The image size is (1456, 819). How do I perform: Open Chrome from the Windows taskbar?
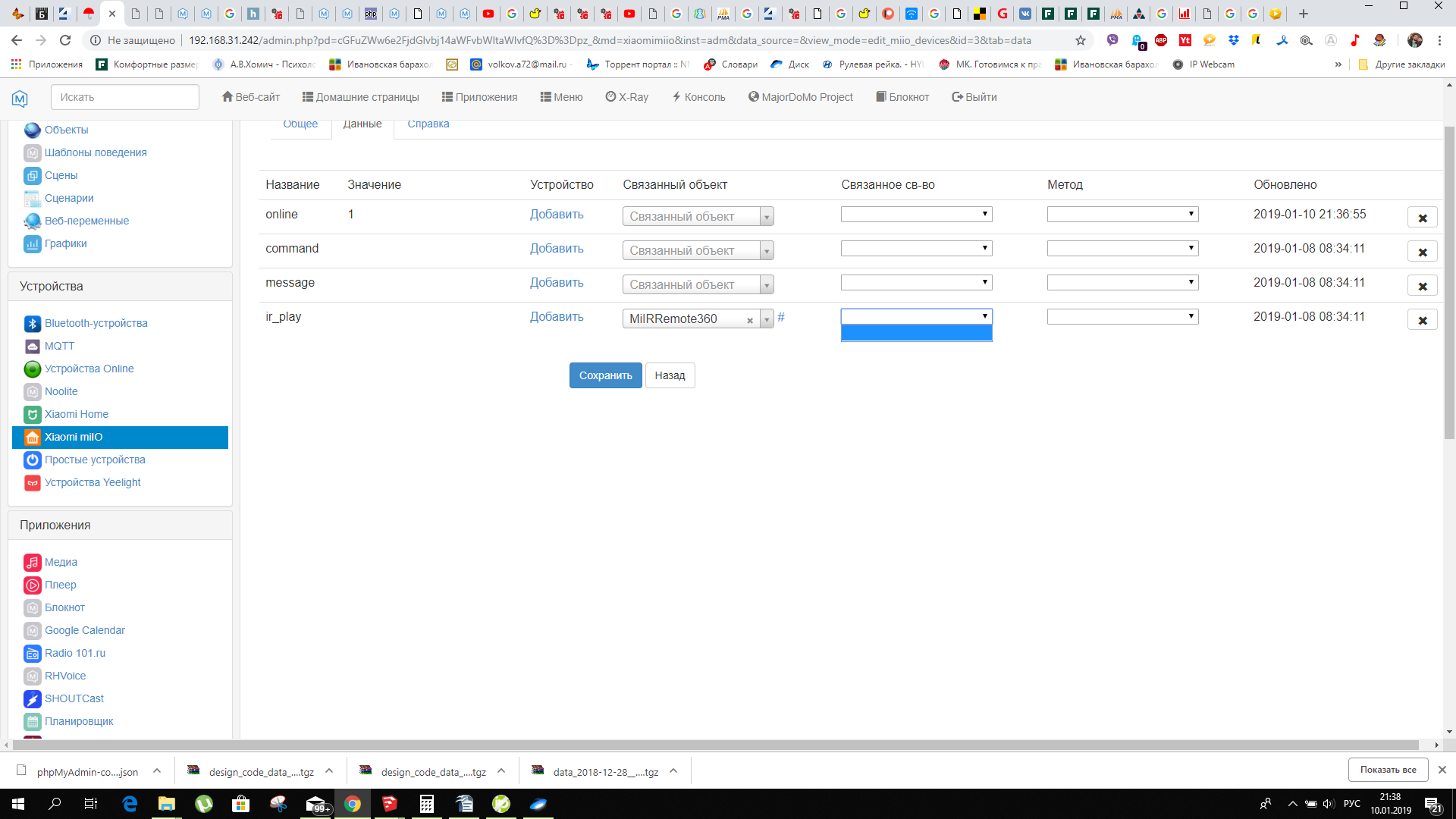click(x=353, y=804)
